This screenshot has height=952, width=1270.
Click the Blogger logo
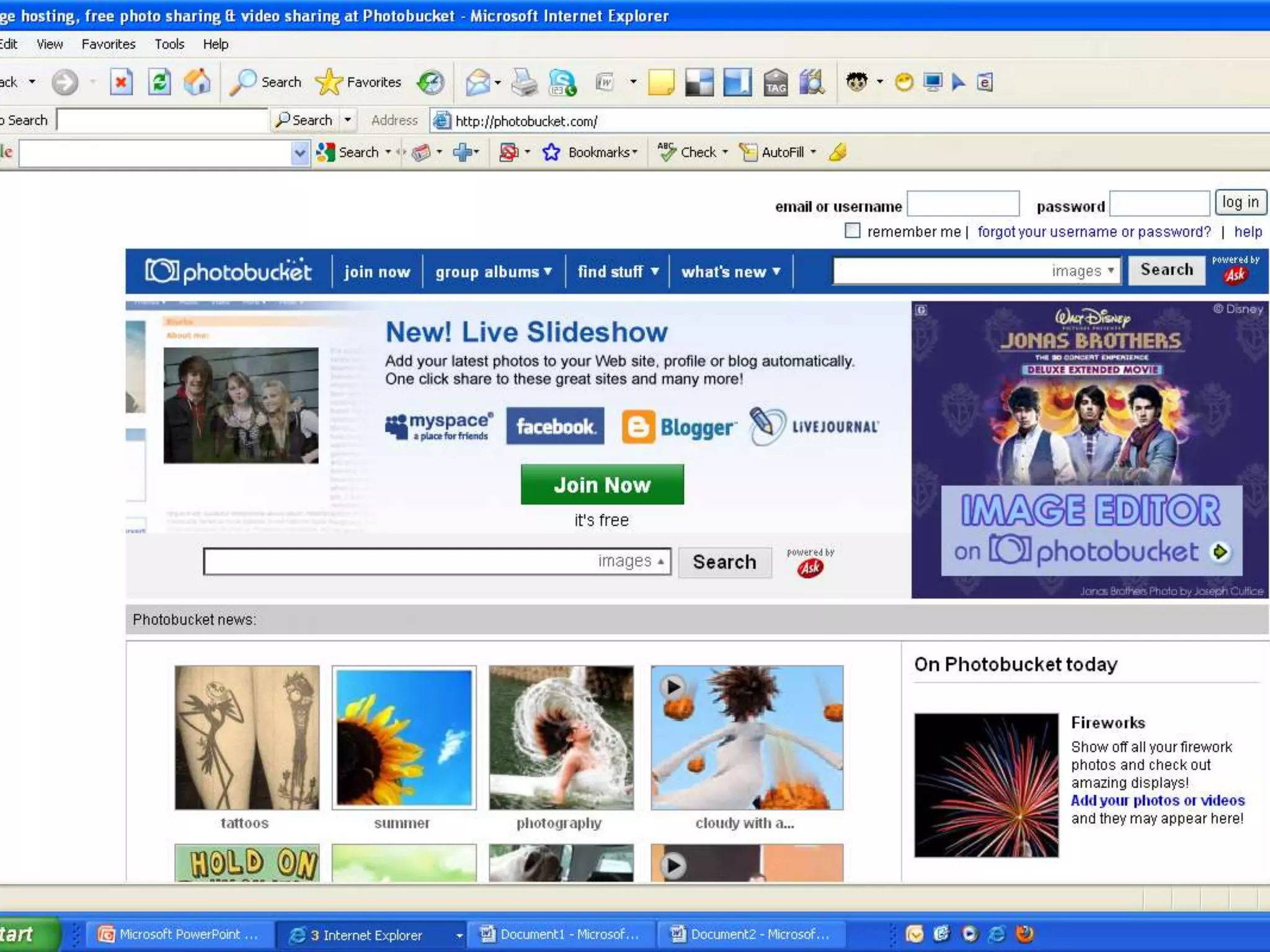tap(680, 426)
